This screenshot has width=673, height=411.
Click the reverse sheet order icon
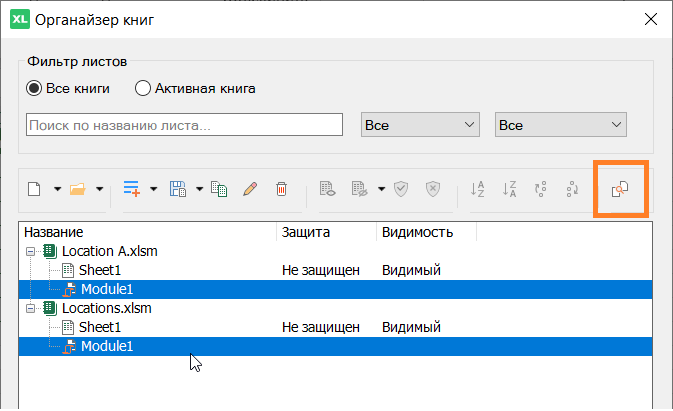[x=572, y=189]
